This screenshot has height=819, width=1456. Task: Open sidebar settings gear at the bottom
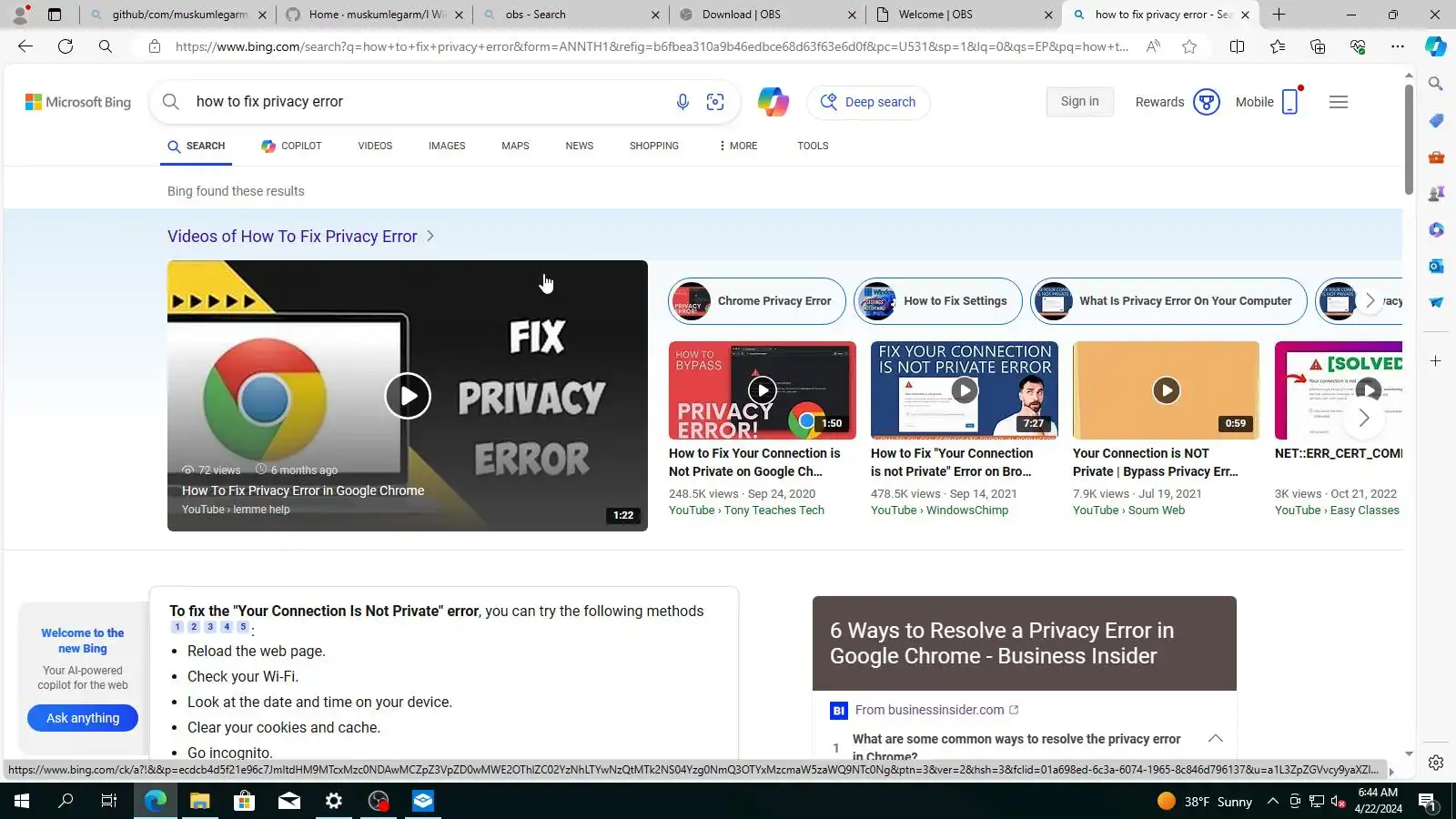pos(1436,763)
